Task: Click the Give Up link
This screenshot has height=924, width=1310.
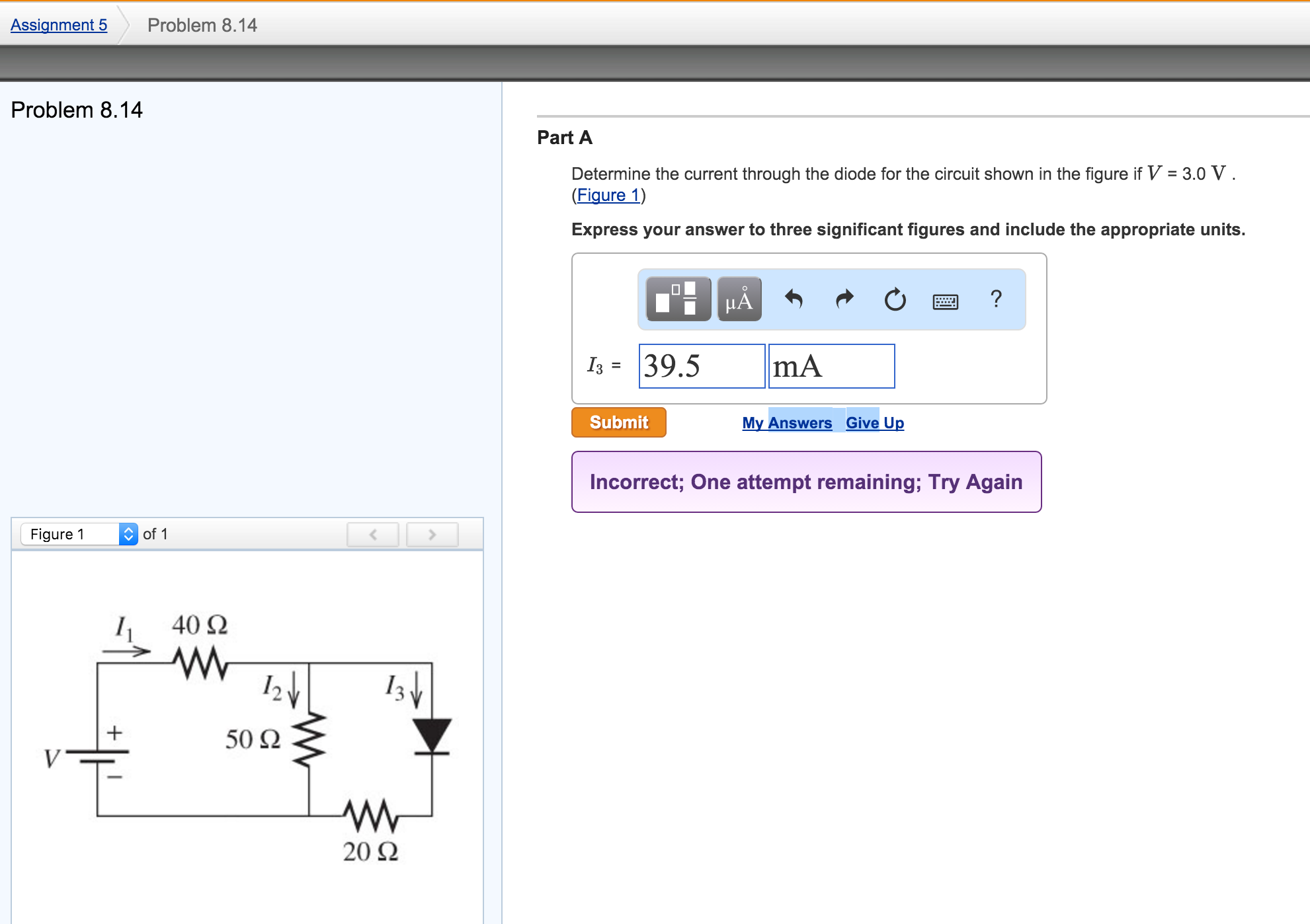Action: click(875, 422)
